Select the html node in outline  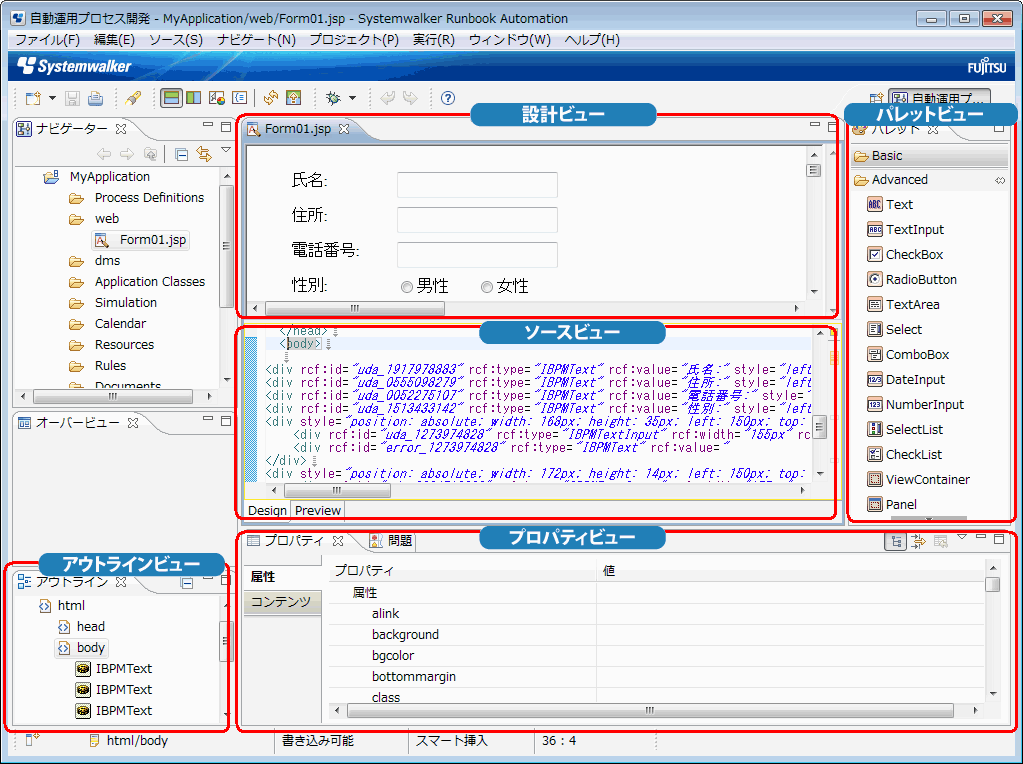62,606
